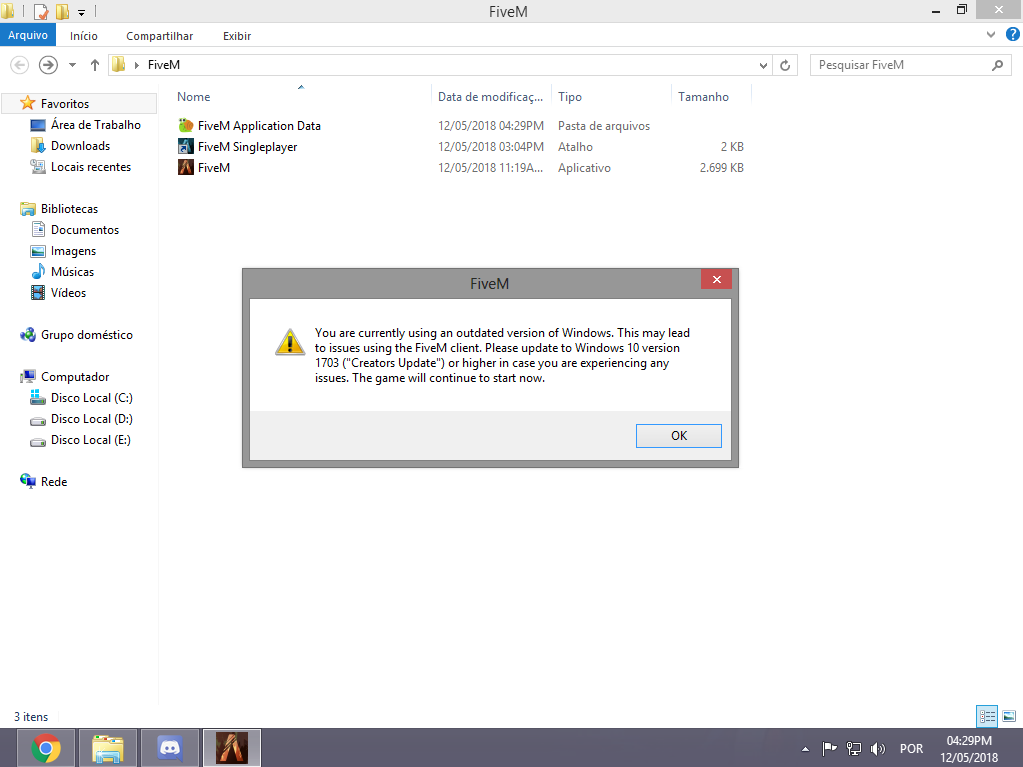The width and height of the screenshot is (1023, 767).
Task: Open Locais recentes in the sidebar
Action: pos(91,167)
